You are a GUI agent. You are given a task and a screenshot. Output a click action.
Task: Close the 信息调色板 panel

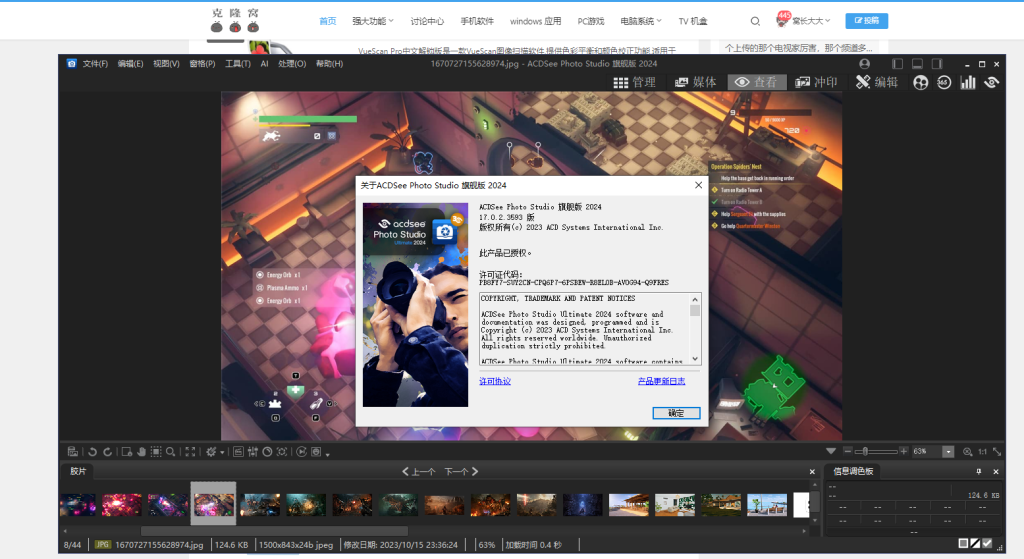tap(996, 471)
